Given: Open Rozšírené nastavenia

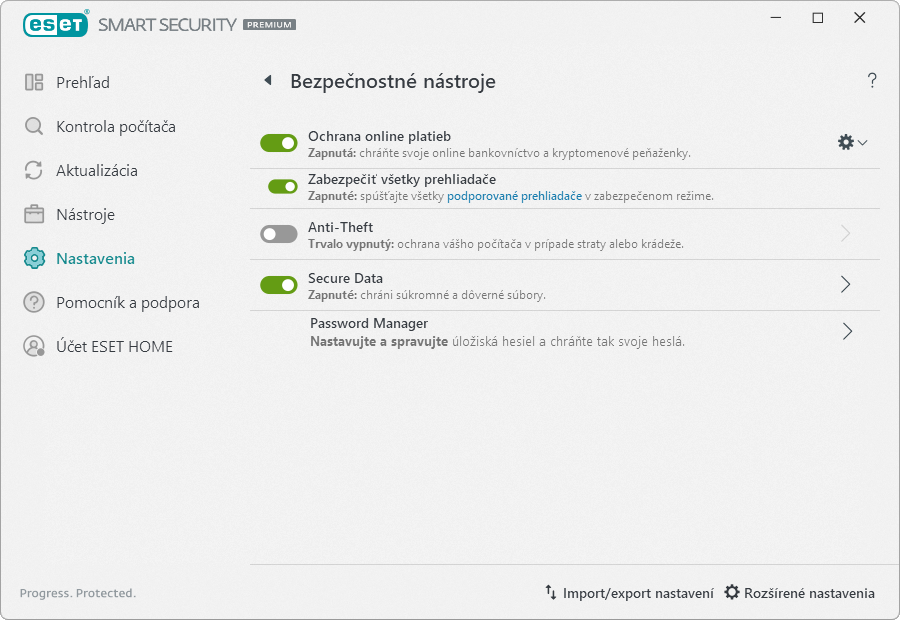Looking at the screenshot, I should [x=800, y=593].
